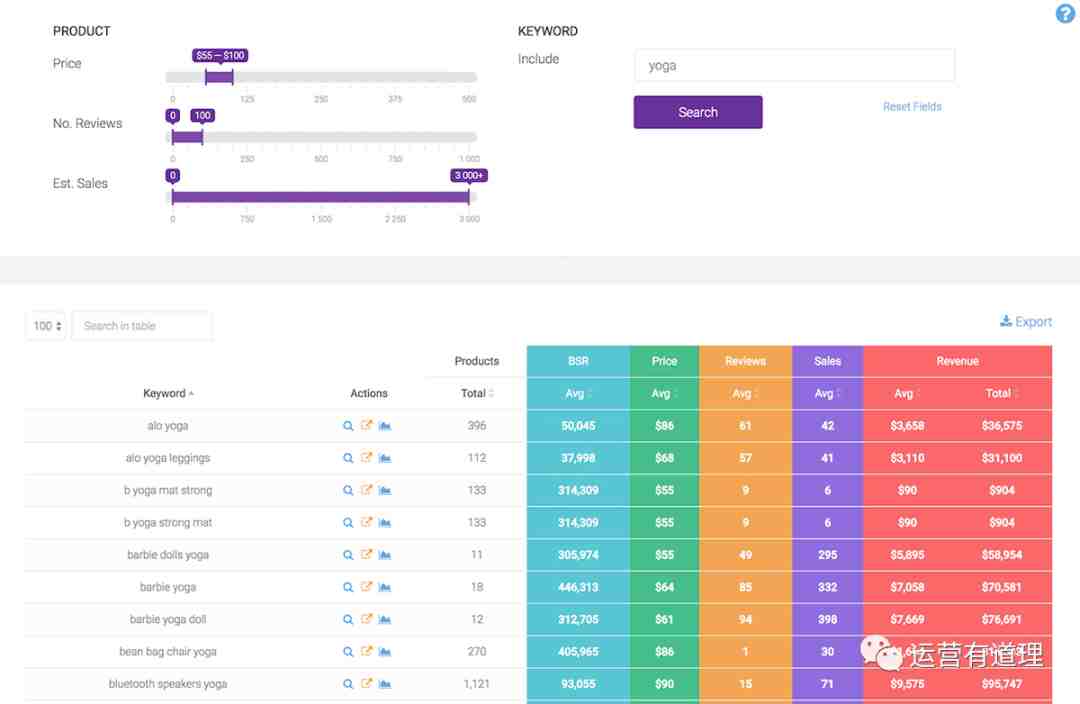
Task: Click the Price range slider
Action: [321, 77]
